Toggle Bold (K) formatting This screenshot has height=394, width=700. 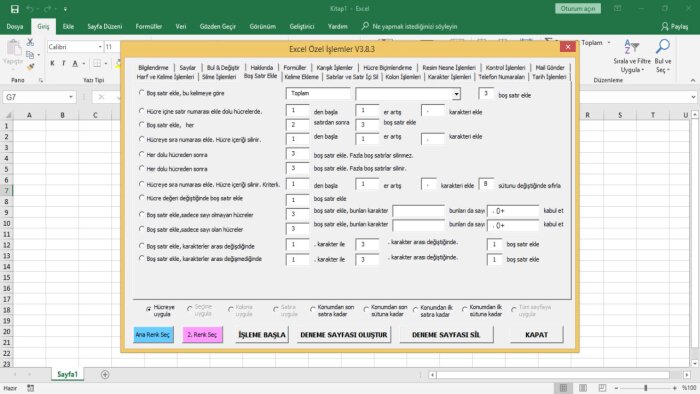click(x=52, y=63)
